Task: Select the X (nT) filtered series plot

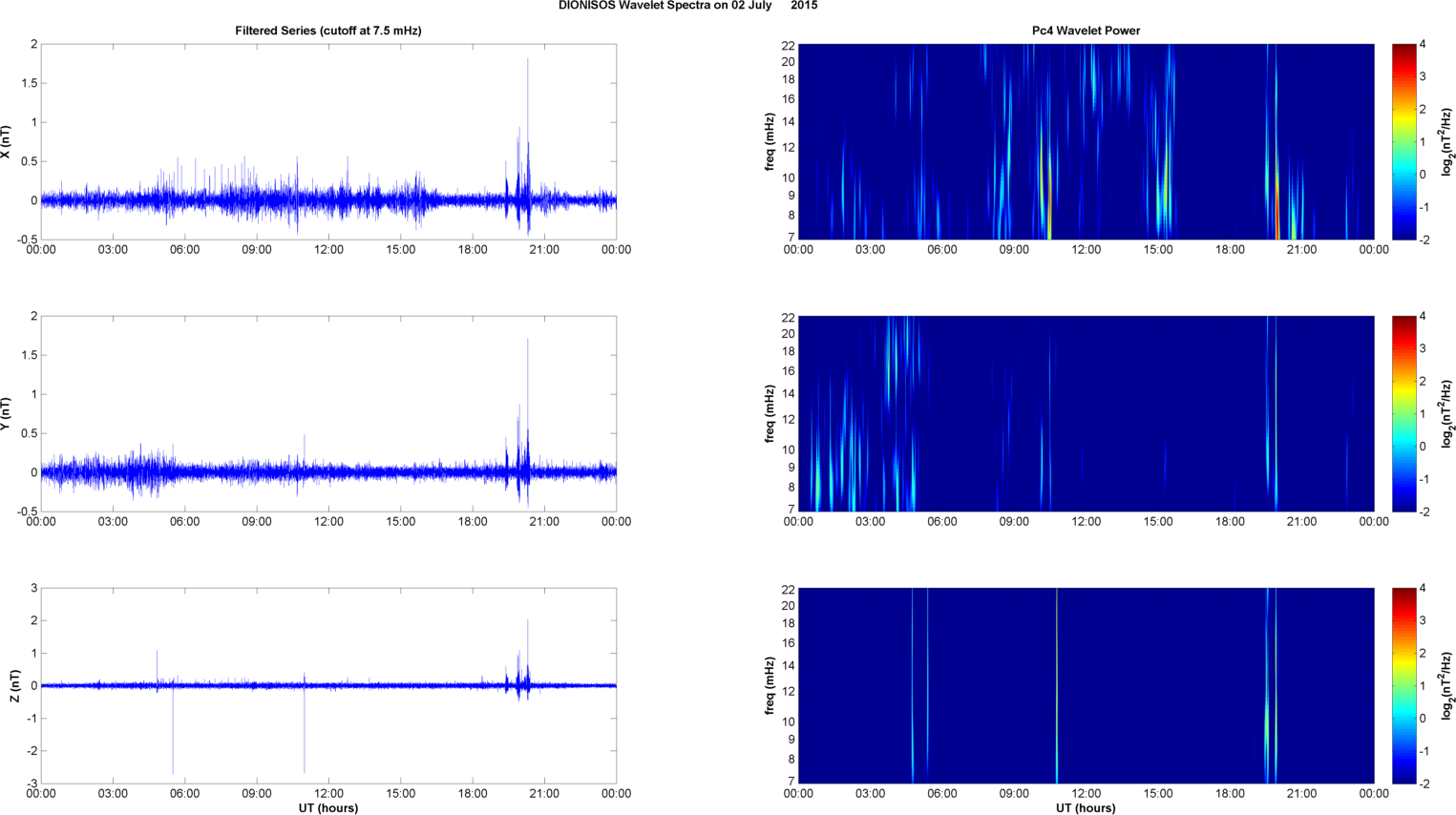Action: [x=328, y=141]
